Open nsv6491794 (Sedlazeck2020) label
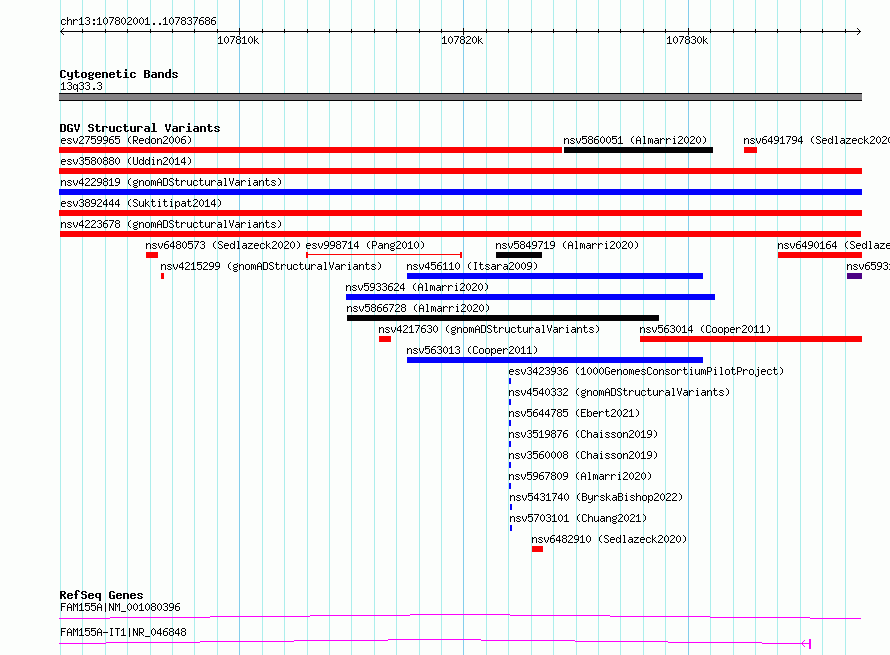The height and width of the screenshot is (655, 890). [x=816, y=140]
